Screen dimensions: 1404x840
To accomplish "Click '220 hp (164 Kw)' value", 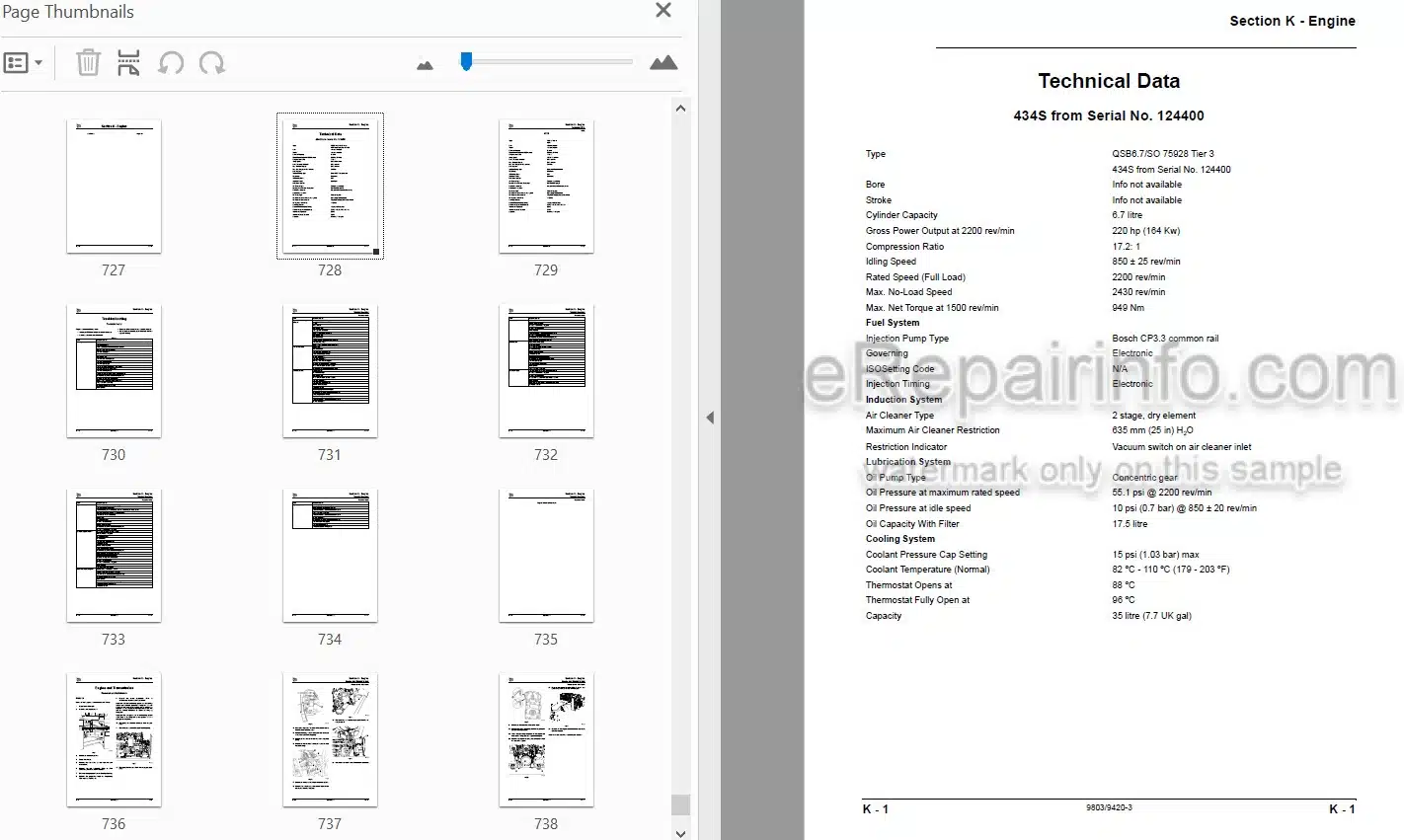I will click(1146, 231).
